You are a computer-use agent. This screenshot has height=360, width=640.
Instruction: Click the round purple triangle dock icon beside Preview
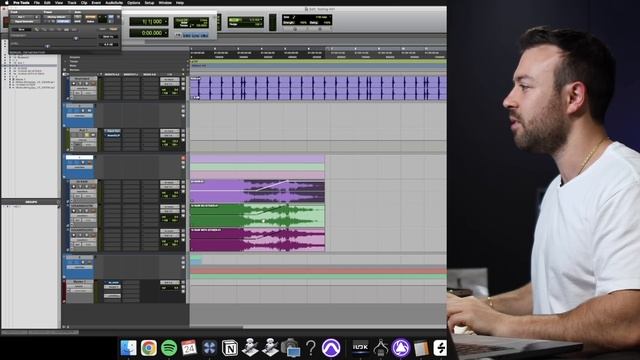(401, 348)
